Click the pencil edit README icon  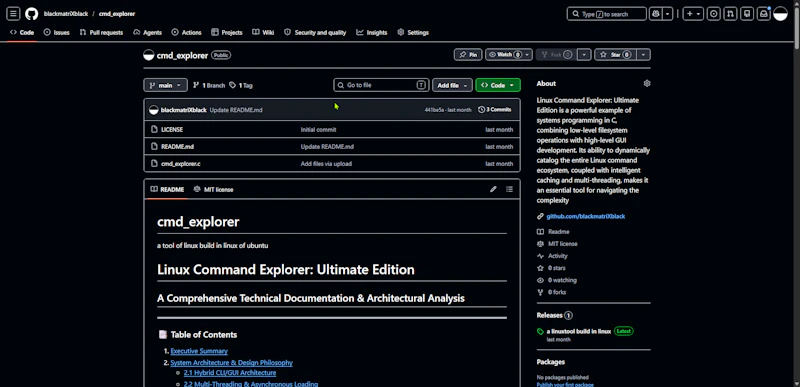493,189
